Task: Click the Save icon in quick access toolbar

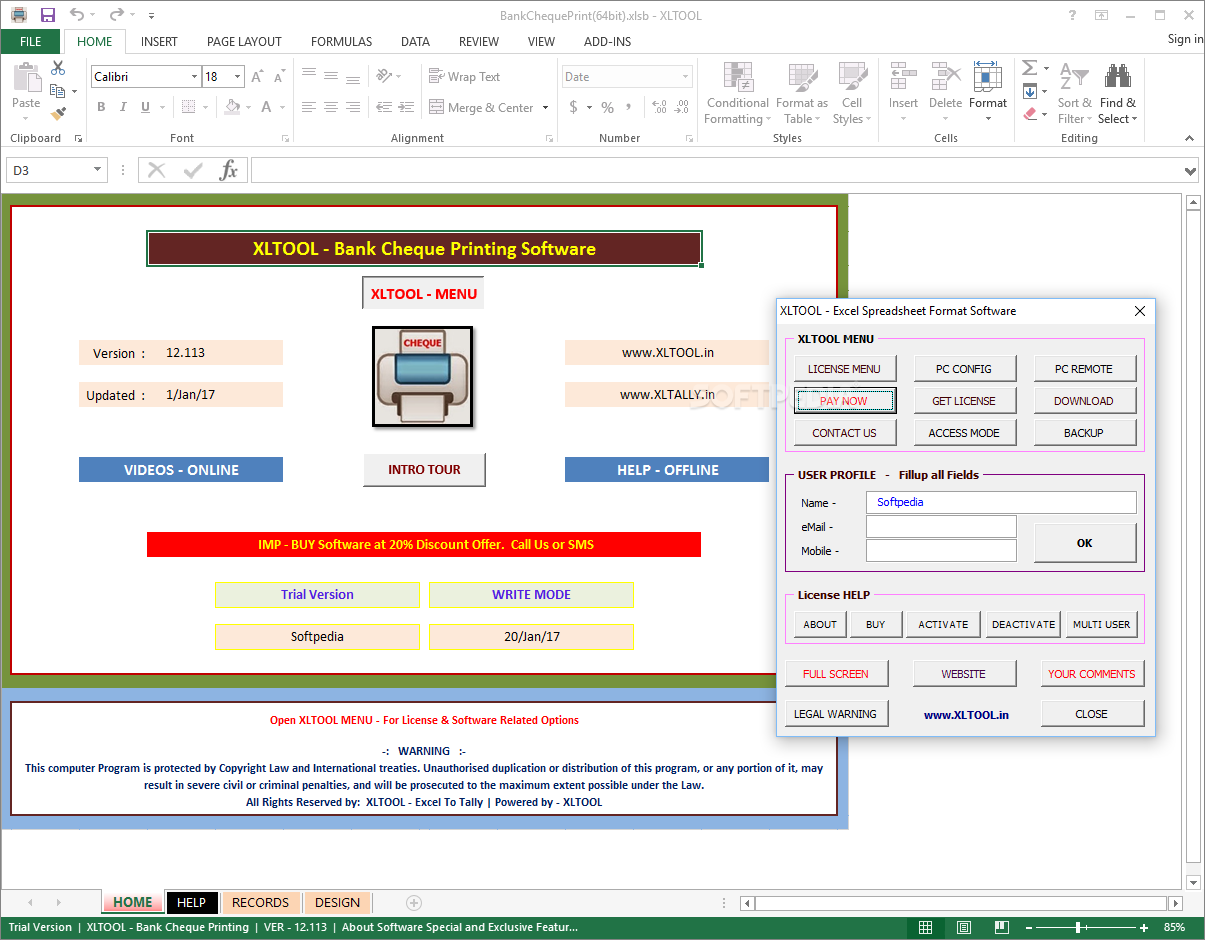Action: tap(47, 15)
